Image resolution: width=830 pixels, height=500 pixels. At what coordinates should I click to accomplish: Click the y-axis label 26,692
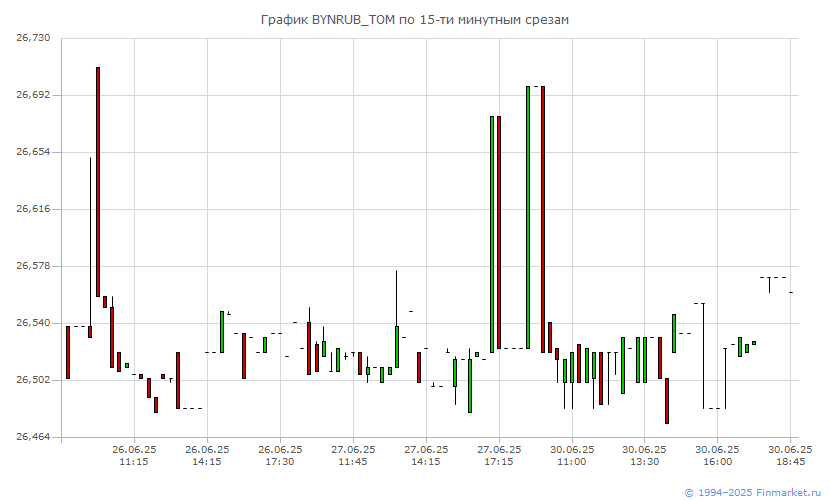point(33,95)
